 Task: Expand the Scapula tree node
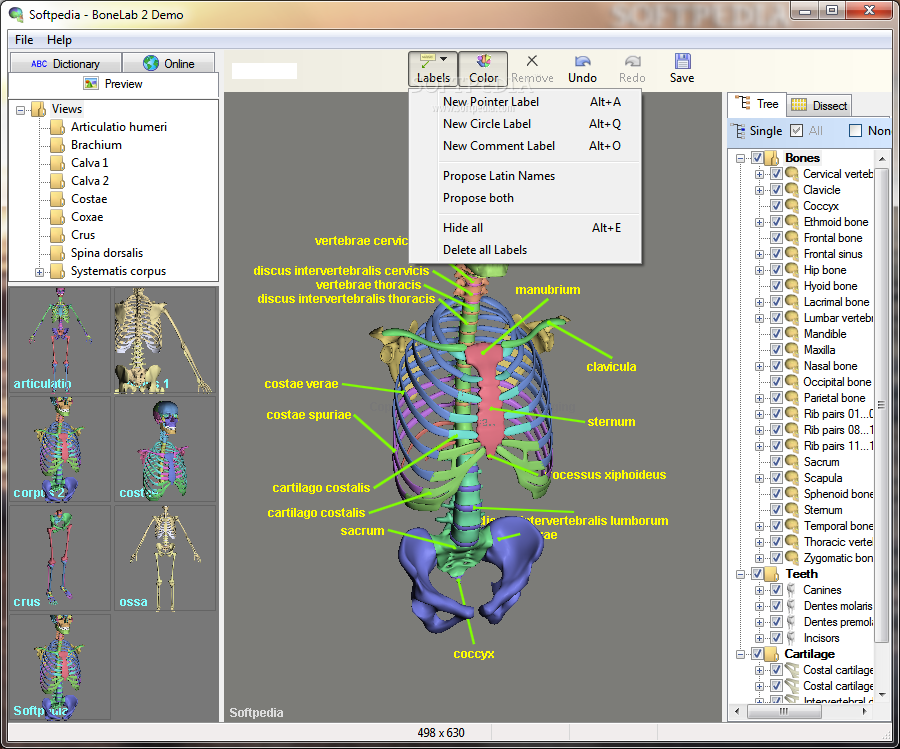(x=759, y=478)
